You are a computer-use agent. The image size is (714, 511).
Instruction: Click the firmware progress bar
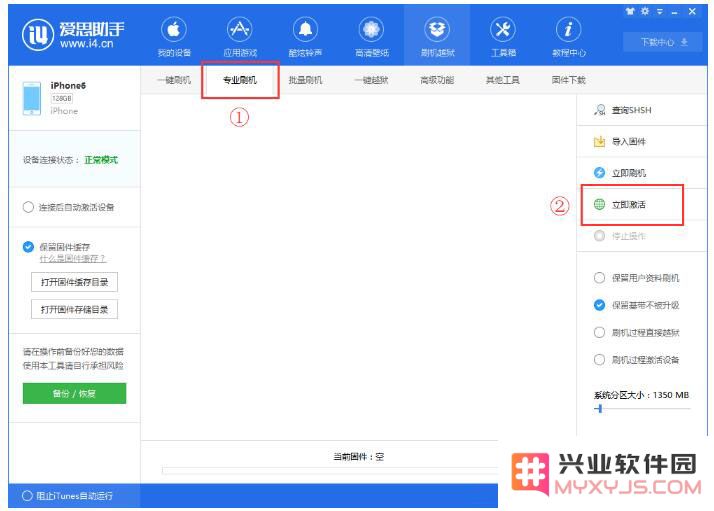tap(330, 470)
